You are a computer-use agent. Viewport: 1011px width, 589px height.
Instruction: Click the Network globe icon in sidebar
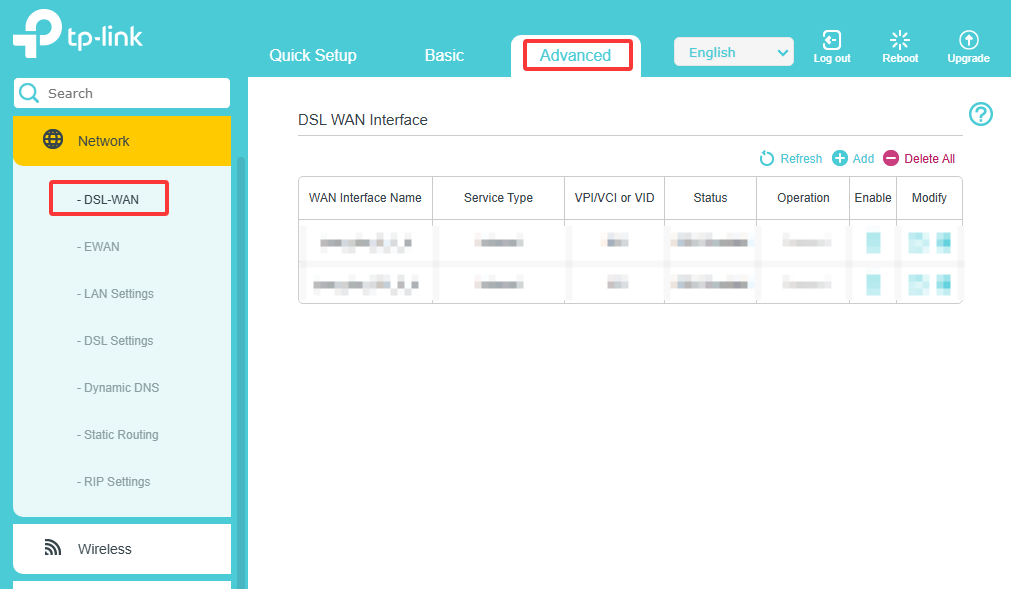click(x=53, y=139)
